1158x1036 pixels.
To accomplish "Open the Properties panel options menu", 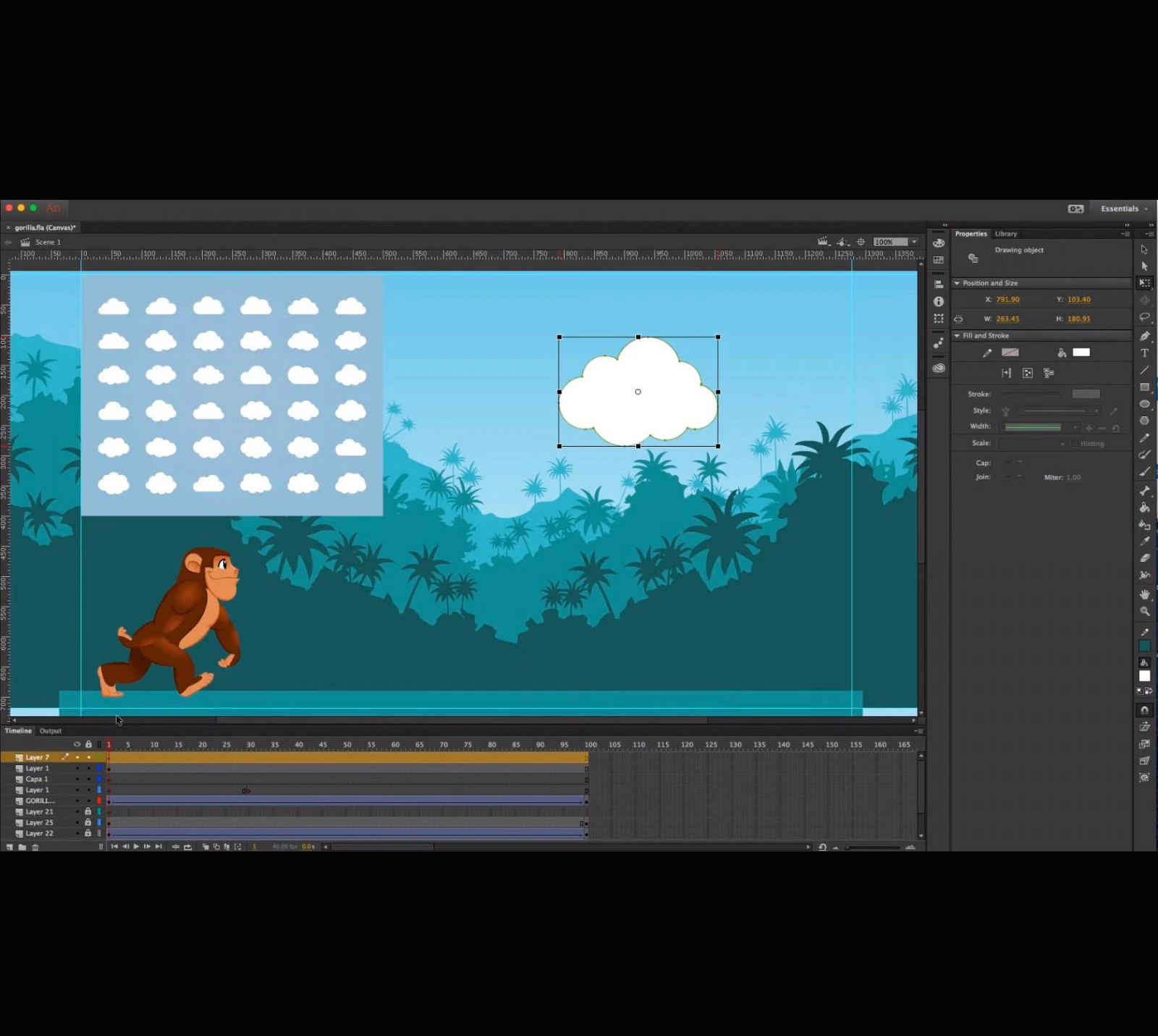I will pyautogui.click(x=1125, y=234).
